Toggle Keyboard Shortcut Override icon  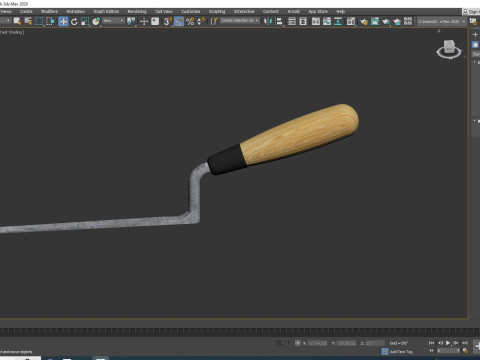[x=155, y=21]
